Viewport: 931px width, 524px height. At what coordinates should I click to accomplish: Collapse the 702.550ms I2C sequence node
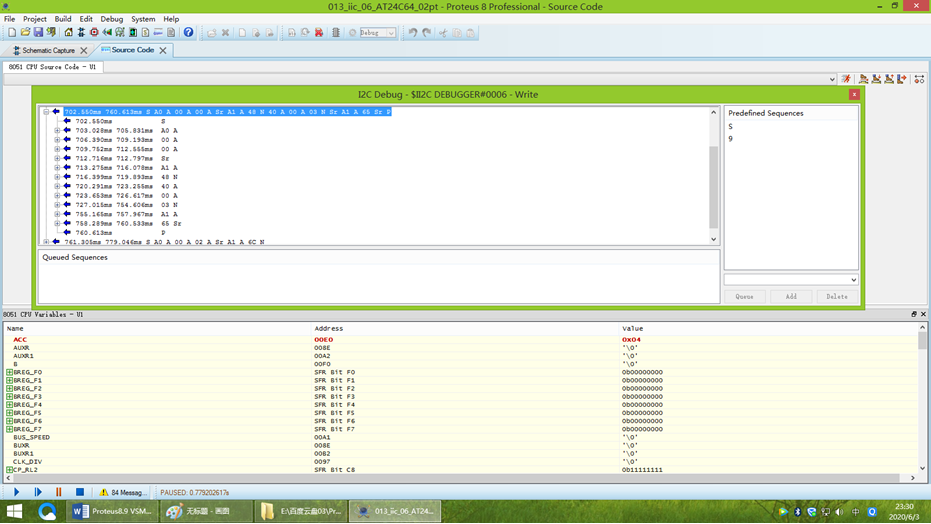[46, 112]
